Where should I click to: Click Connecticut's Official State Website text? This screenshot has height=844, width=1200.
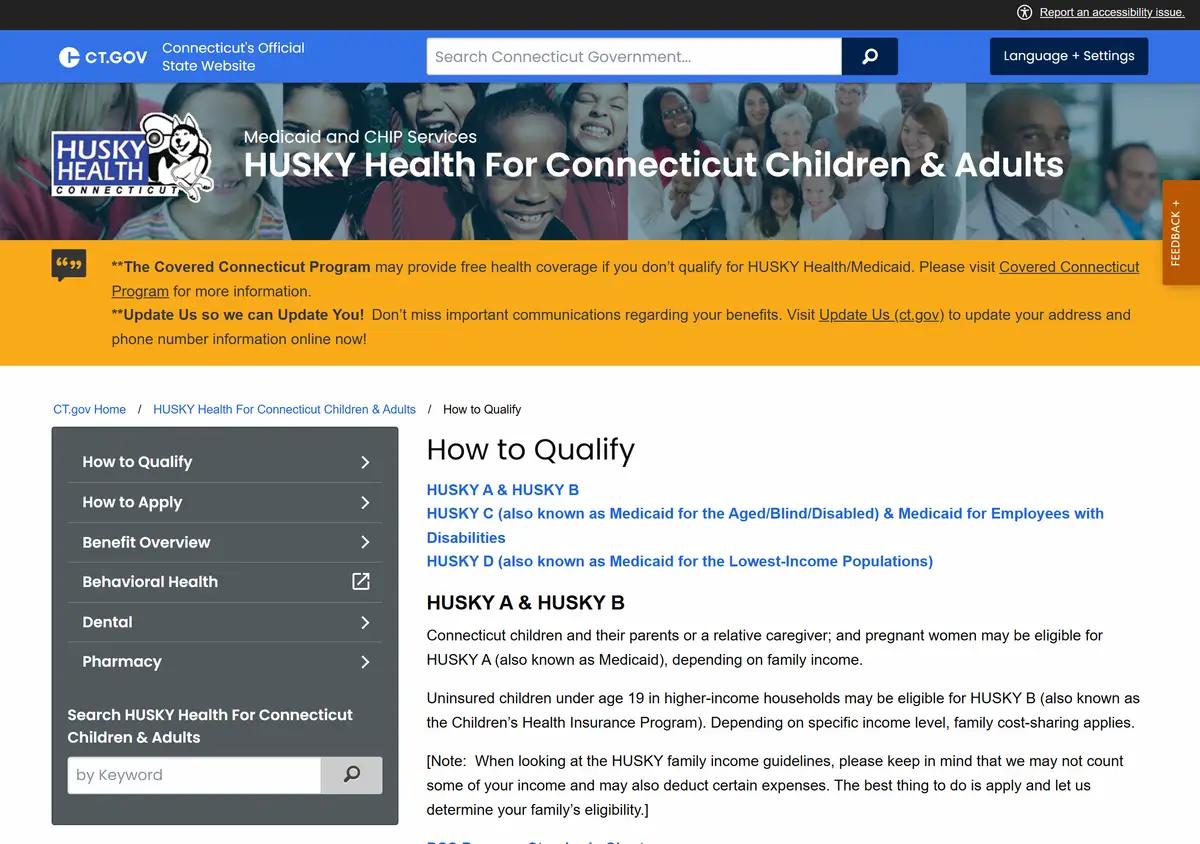233,57
